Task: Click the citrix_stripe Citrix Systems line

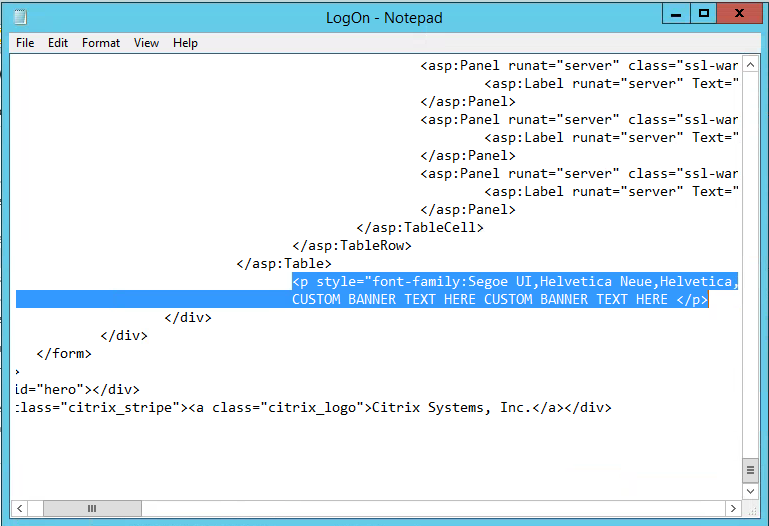Action: 313,408
